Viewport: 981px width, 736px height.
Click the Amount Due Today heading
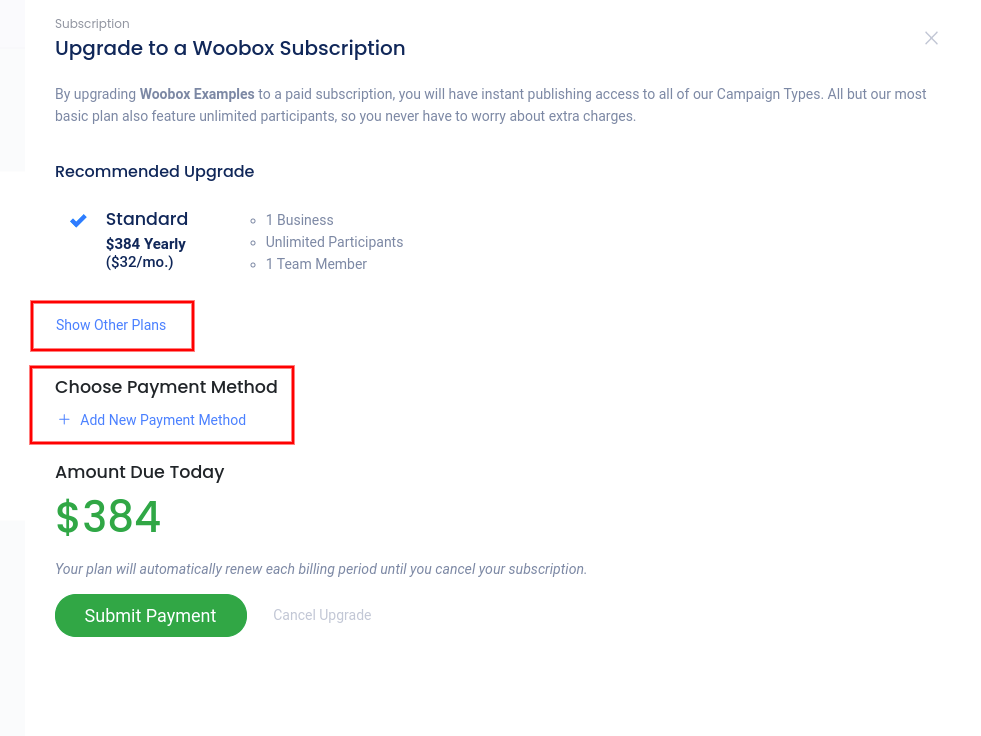139,472
